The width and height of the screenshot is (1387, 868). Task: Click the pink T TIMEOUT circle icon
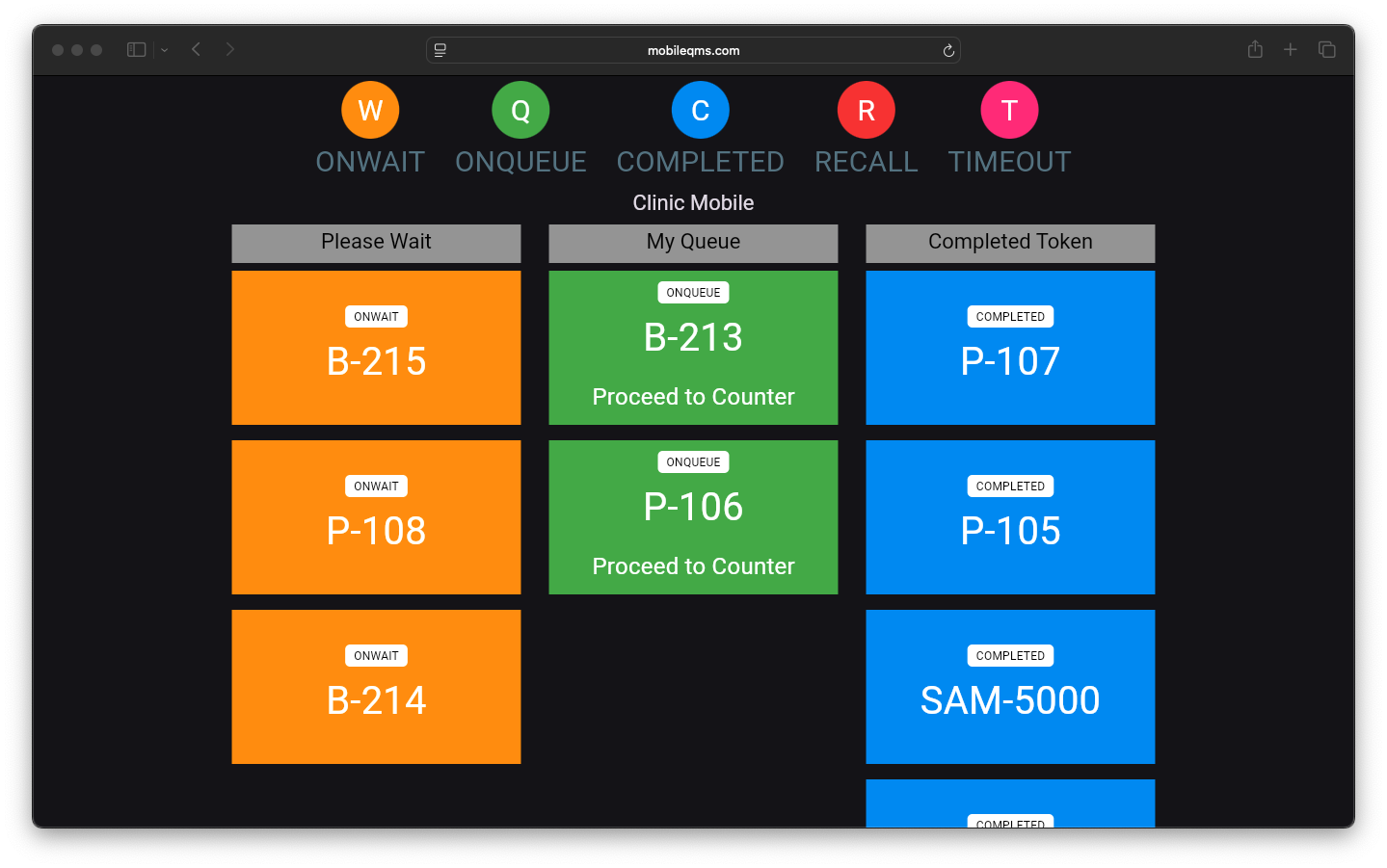click(1009, 111)
